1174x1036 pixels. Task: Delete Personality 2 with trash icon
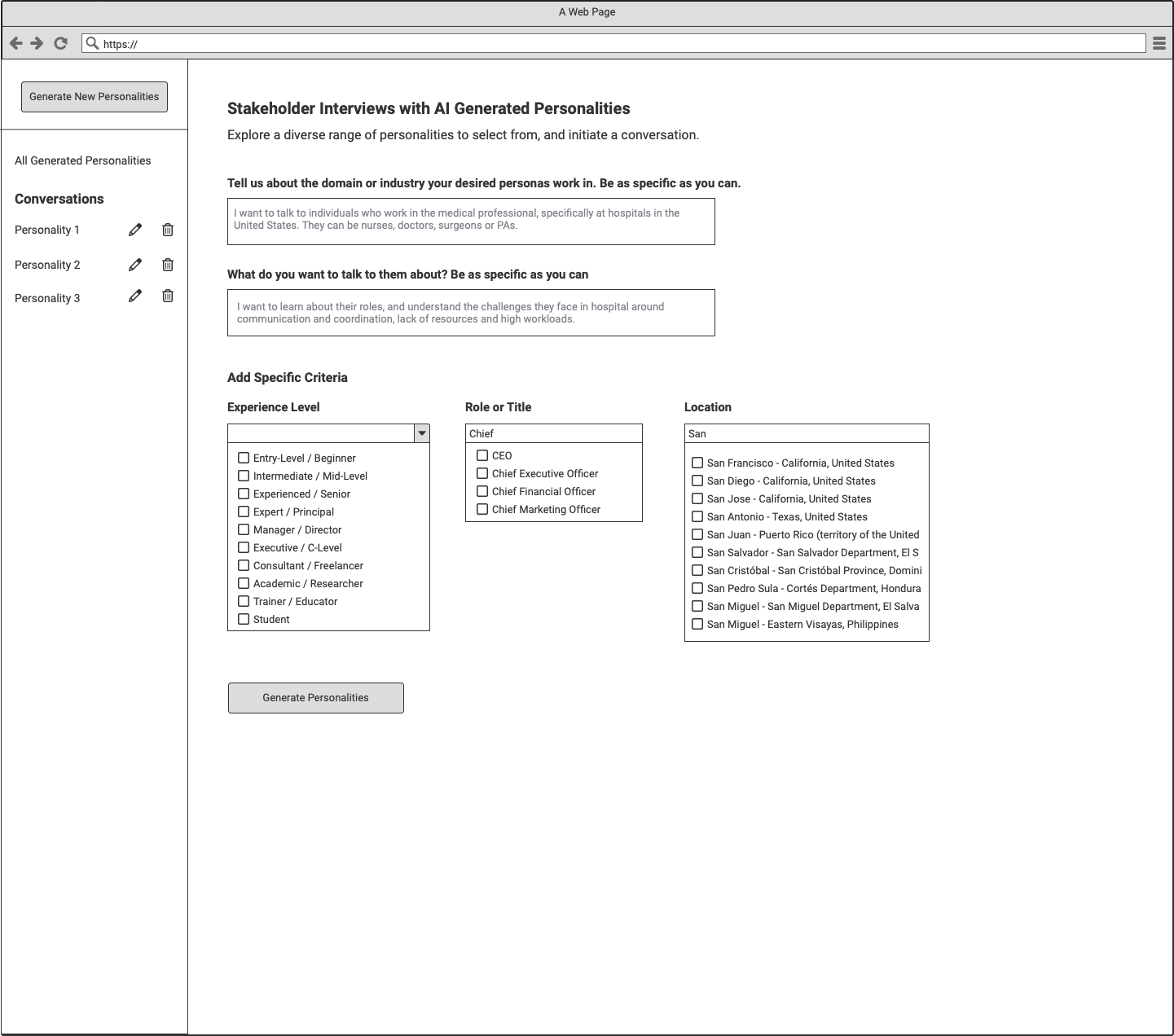pos(168,265)
